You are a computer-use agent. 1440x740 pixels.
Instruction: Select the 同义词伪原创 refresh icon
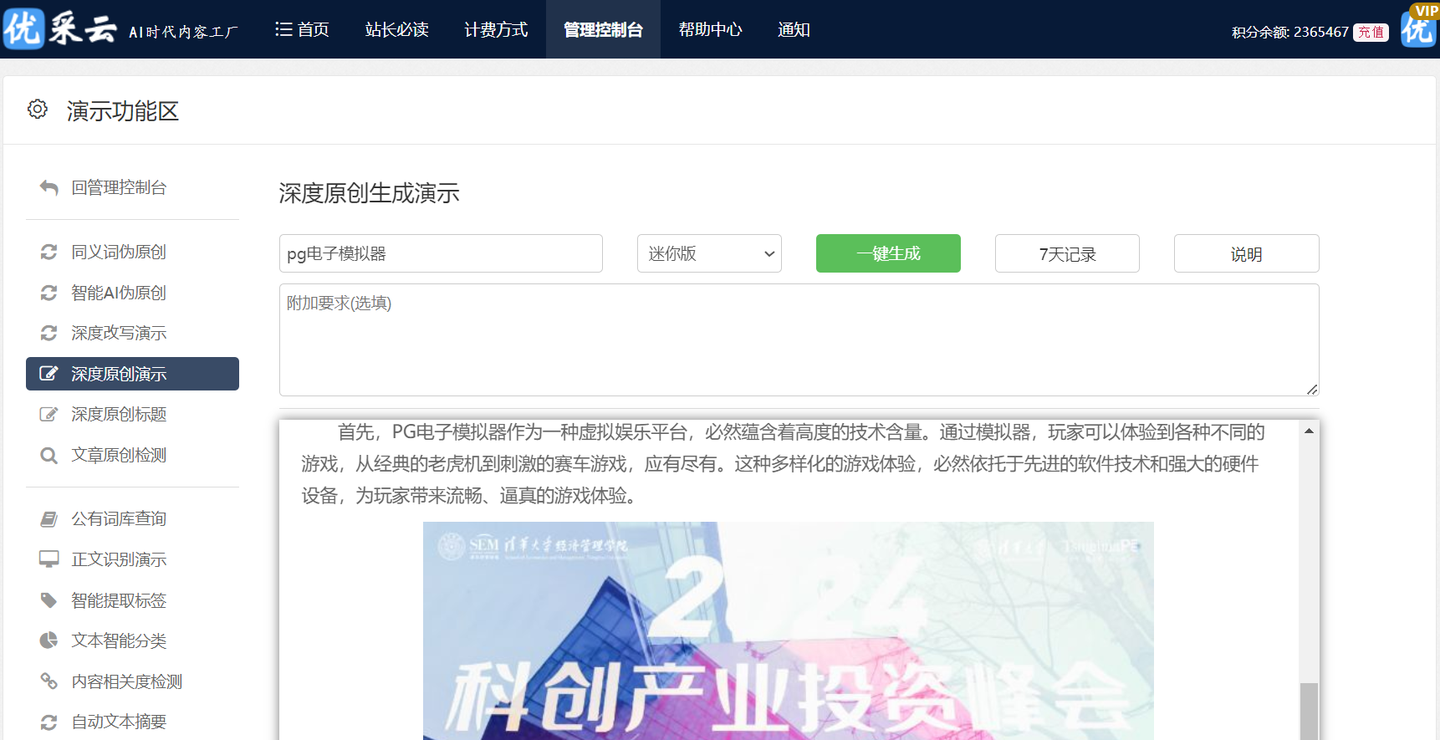48,251
